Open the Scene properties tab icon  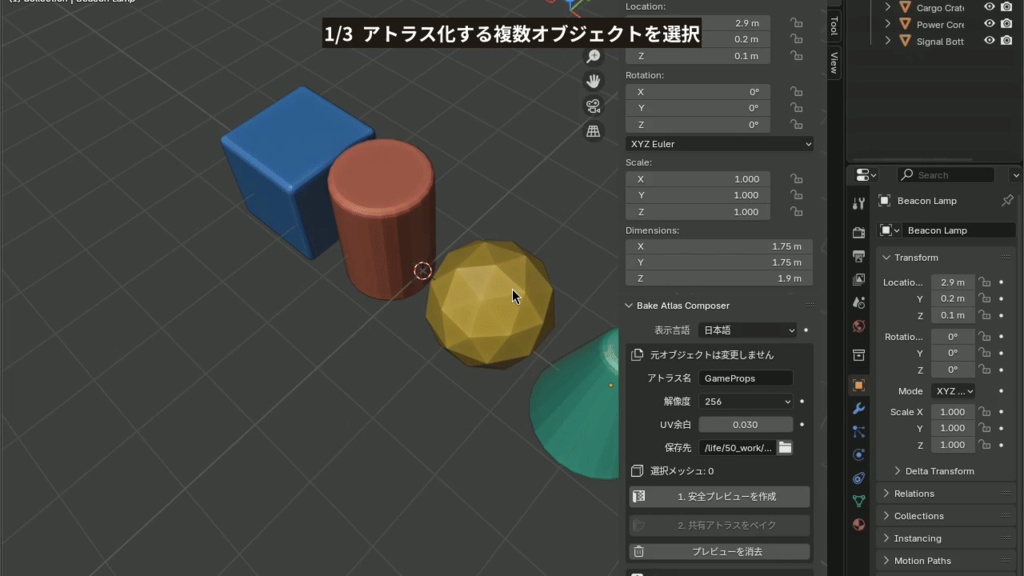859,302
